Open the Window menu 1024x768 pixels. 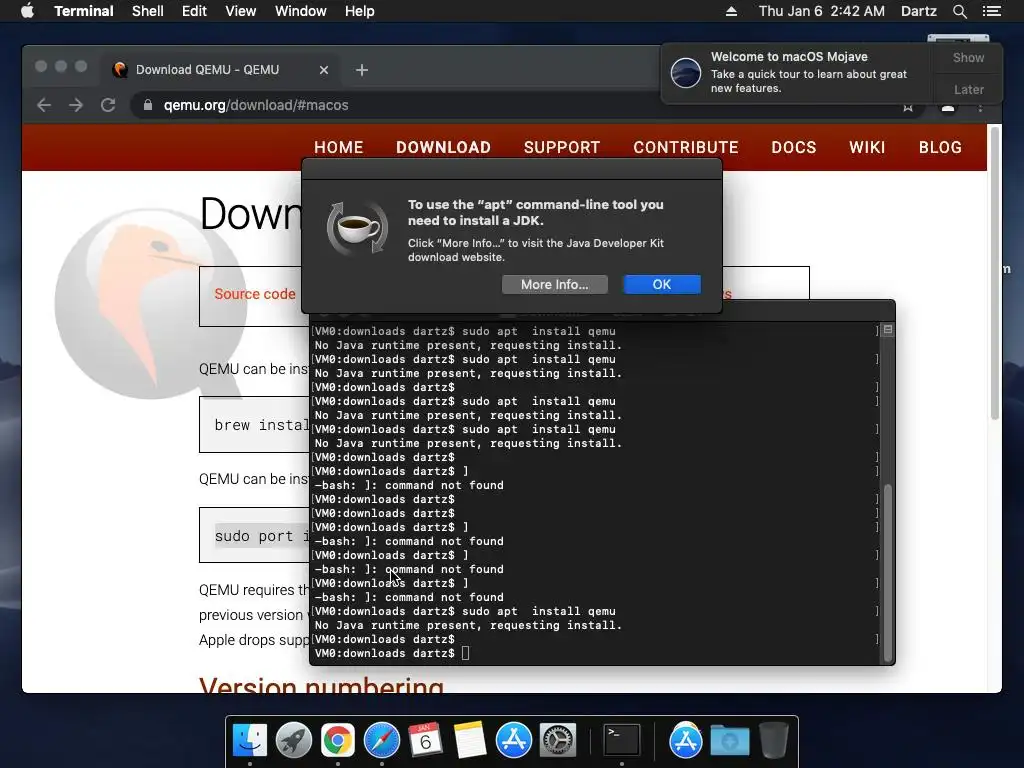(x=300, y=11)
